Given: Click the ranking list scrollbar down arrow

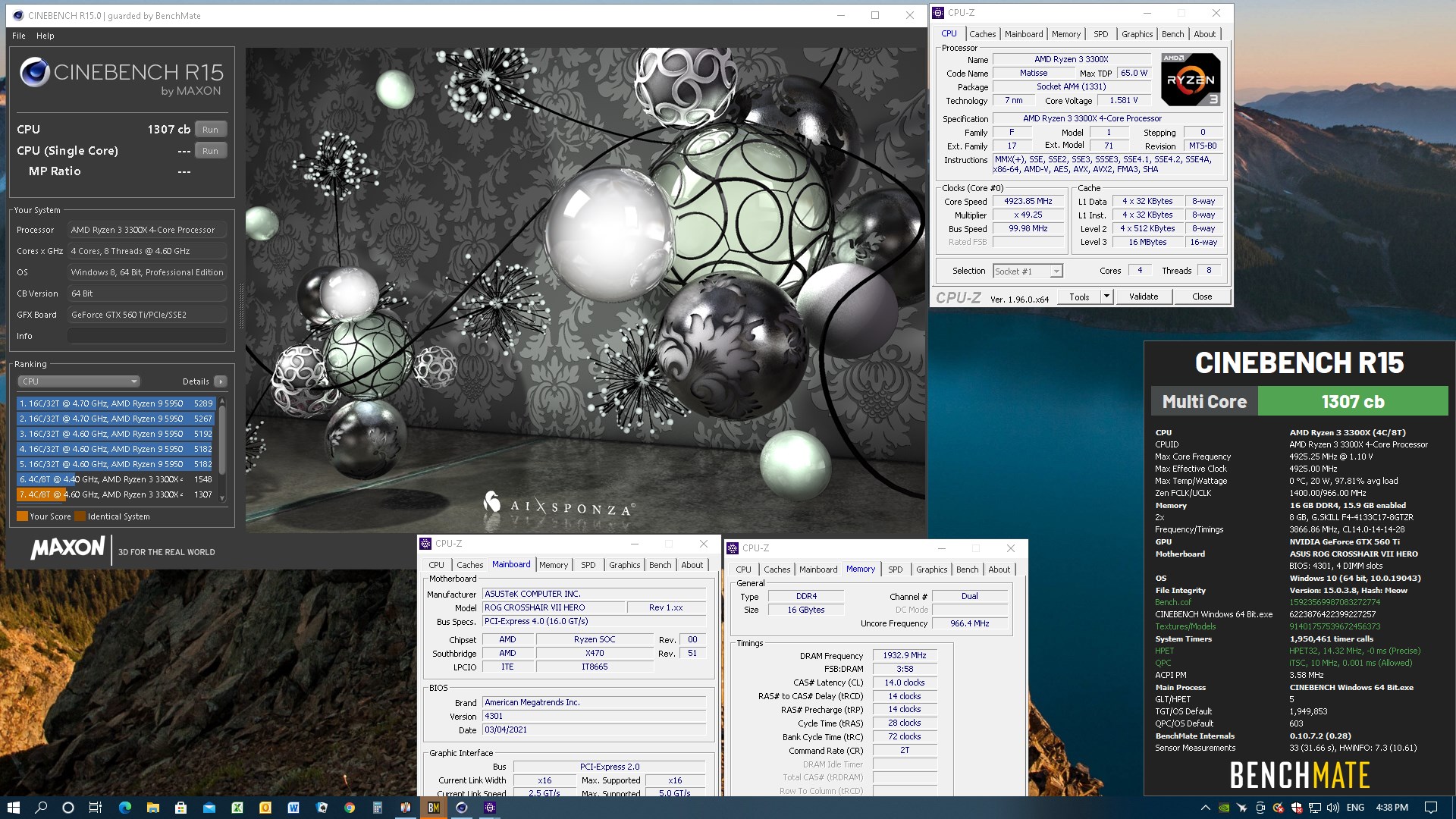Looking at the screenshot, I should (222, 498).
